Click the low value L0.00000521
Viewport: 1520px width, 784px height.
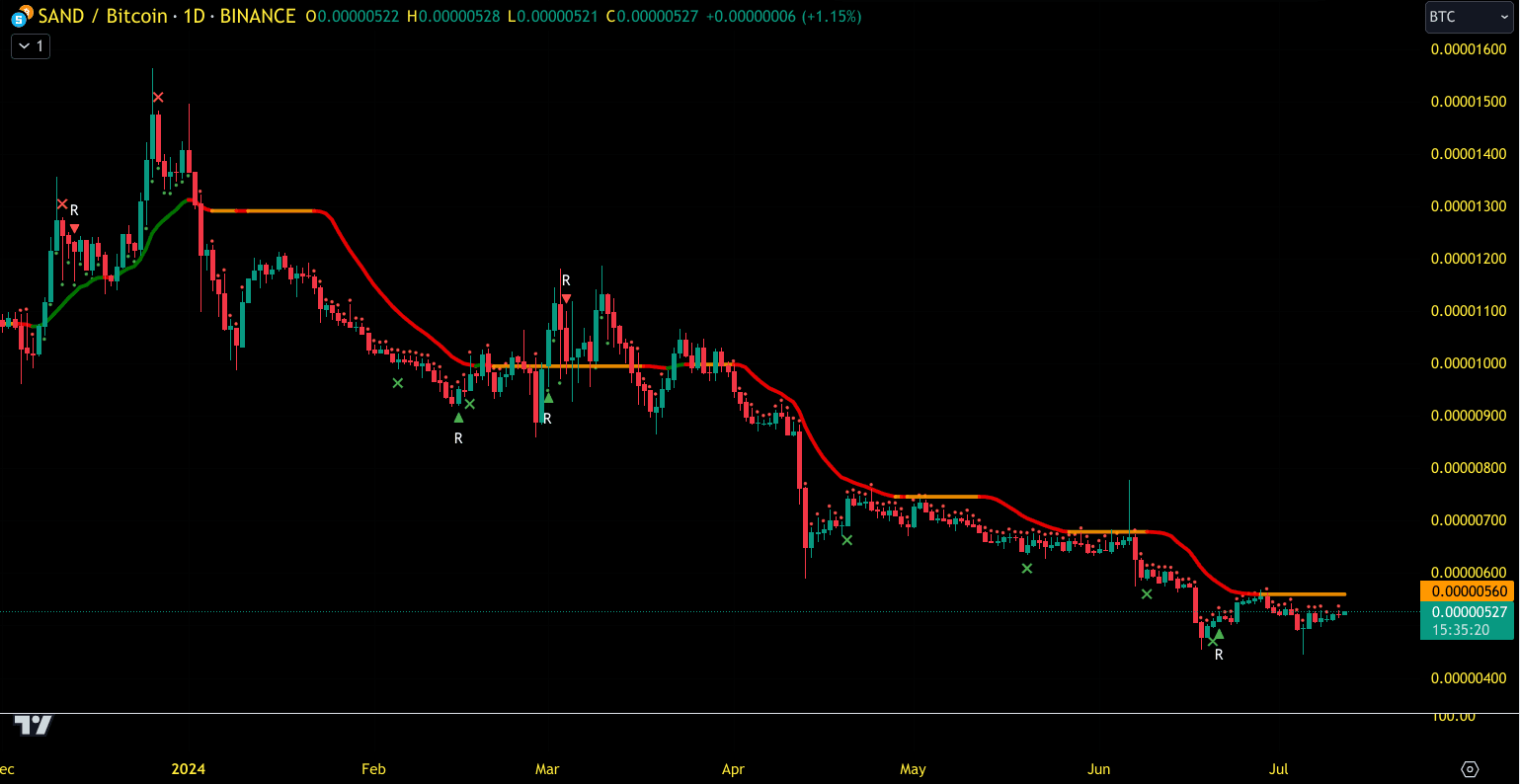point(552,17)
